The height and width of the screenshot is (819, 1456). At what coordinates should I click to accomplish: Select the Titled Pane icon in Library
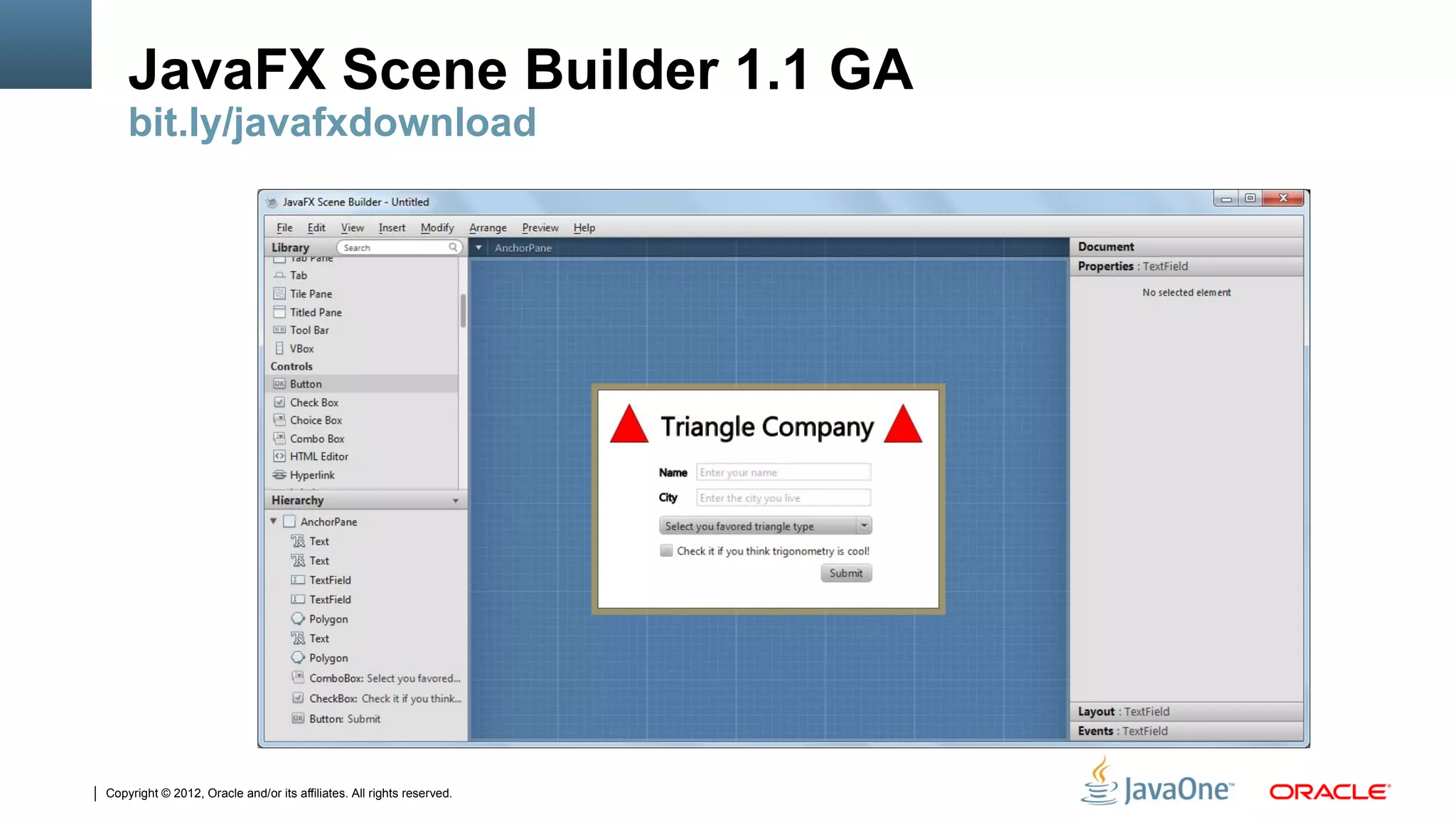coord(279,312)
